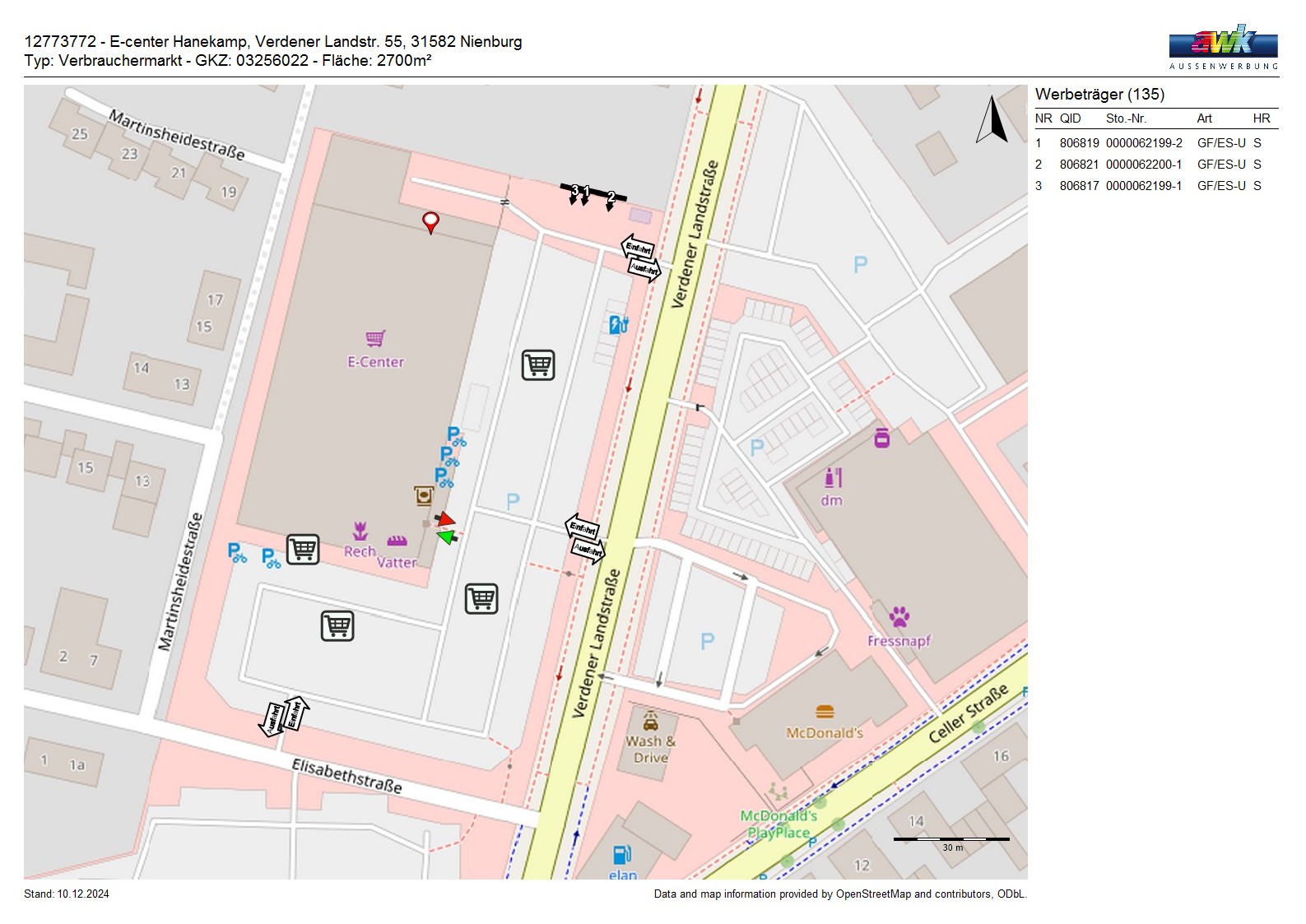Click the Rech florist flower icon
Viewport: 1306px width, 924px height.
pos(360,531)
